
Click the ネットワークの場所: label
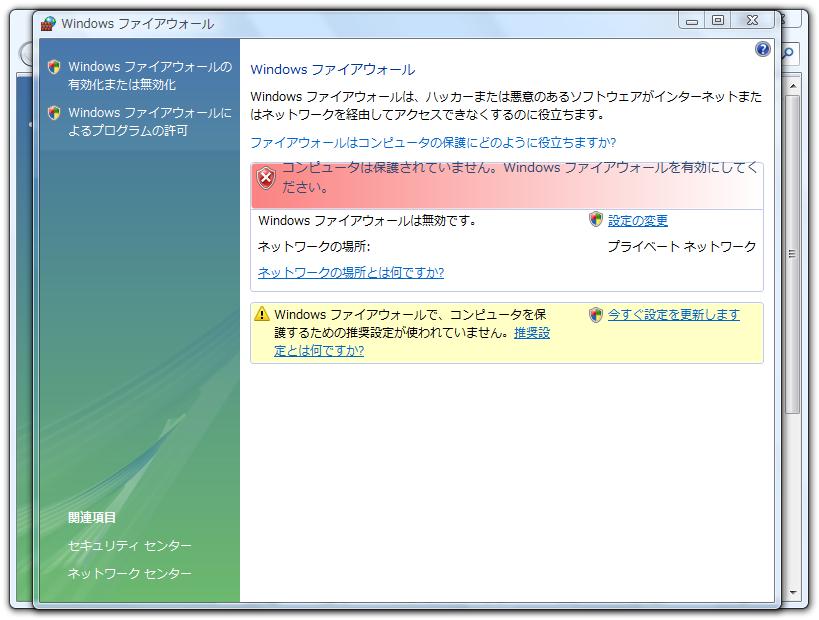tap(314, 247)
